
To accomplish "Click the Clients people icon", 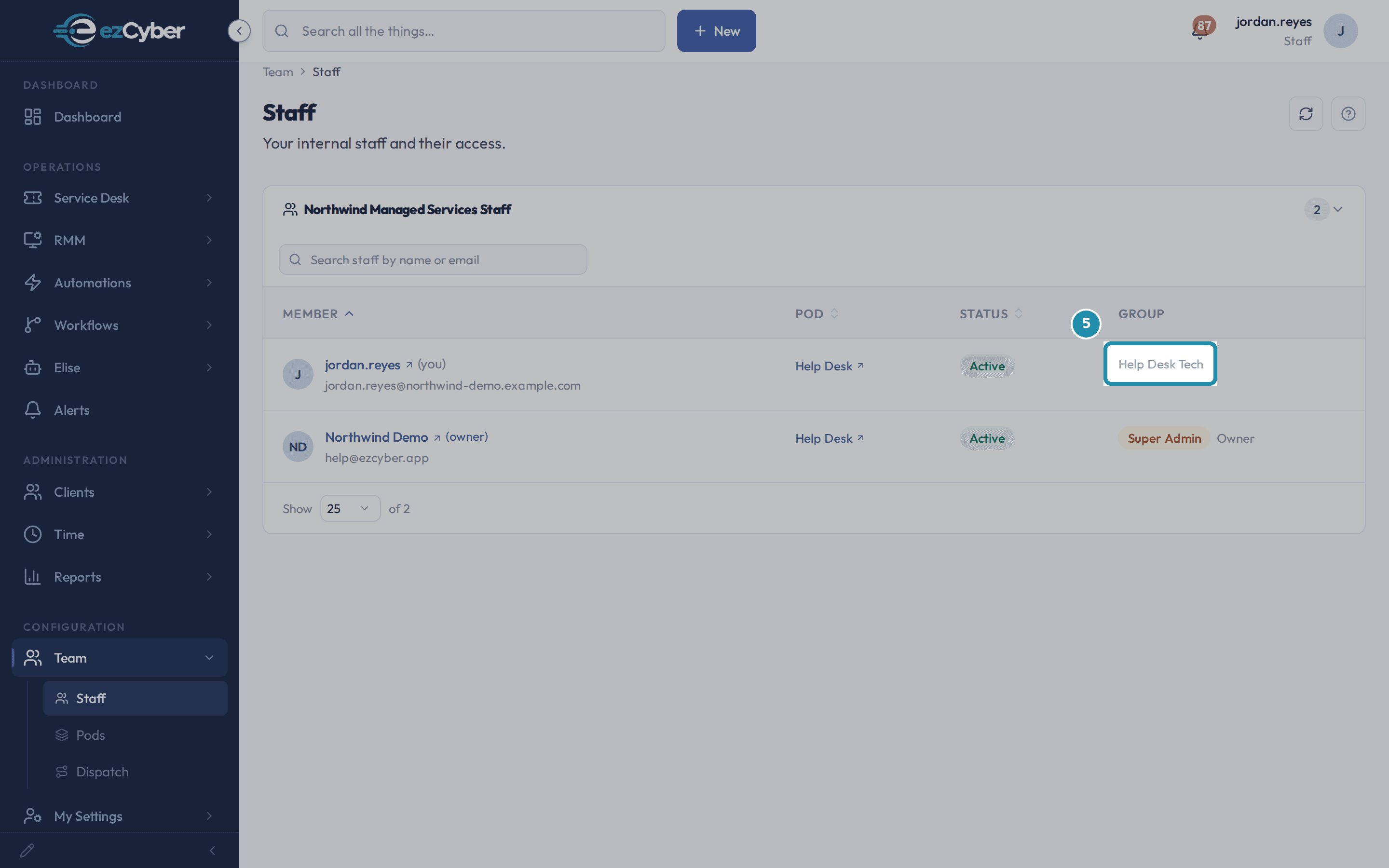I will (33, 492).
